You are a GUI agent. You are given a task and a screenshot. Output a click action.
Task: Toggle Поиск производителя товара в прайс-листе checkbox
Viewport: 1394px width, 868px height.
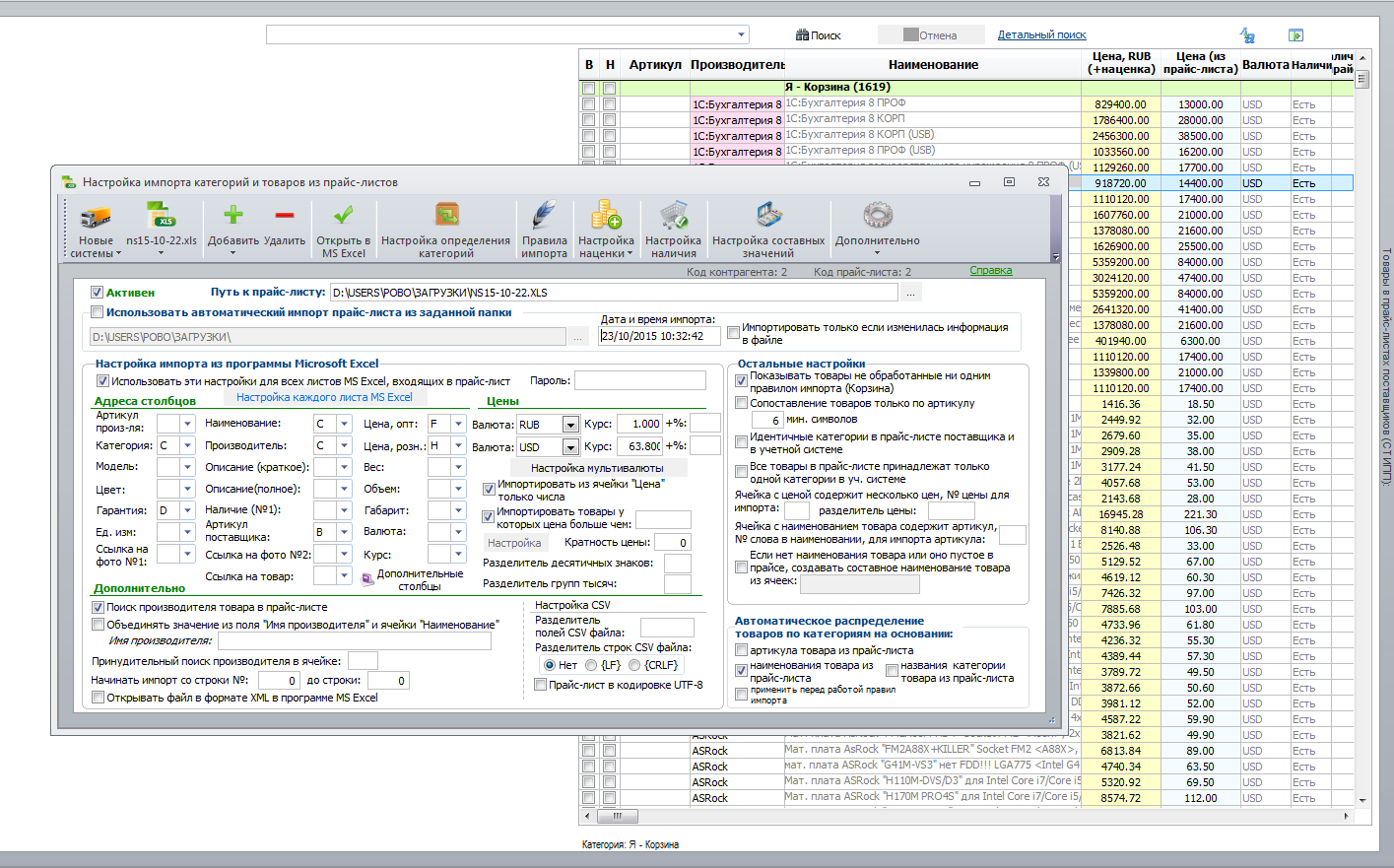[x=98, y=608]
